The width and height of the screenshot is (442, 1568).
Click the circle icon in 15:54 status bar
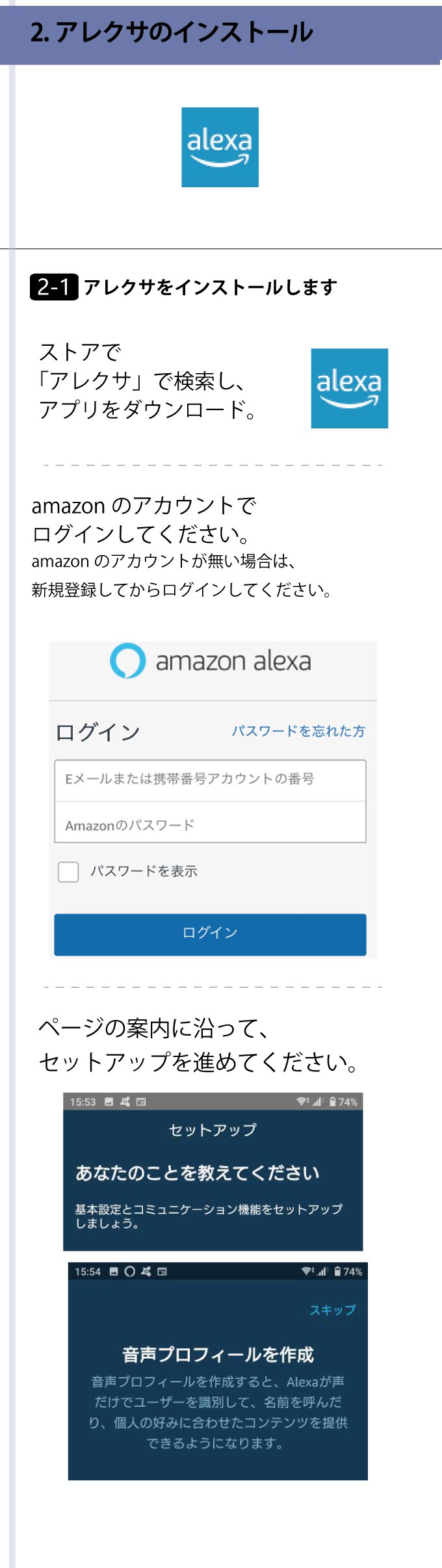coord(129,1271)
